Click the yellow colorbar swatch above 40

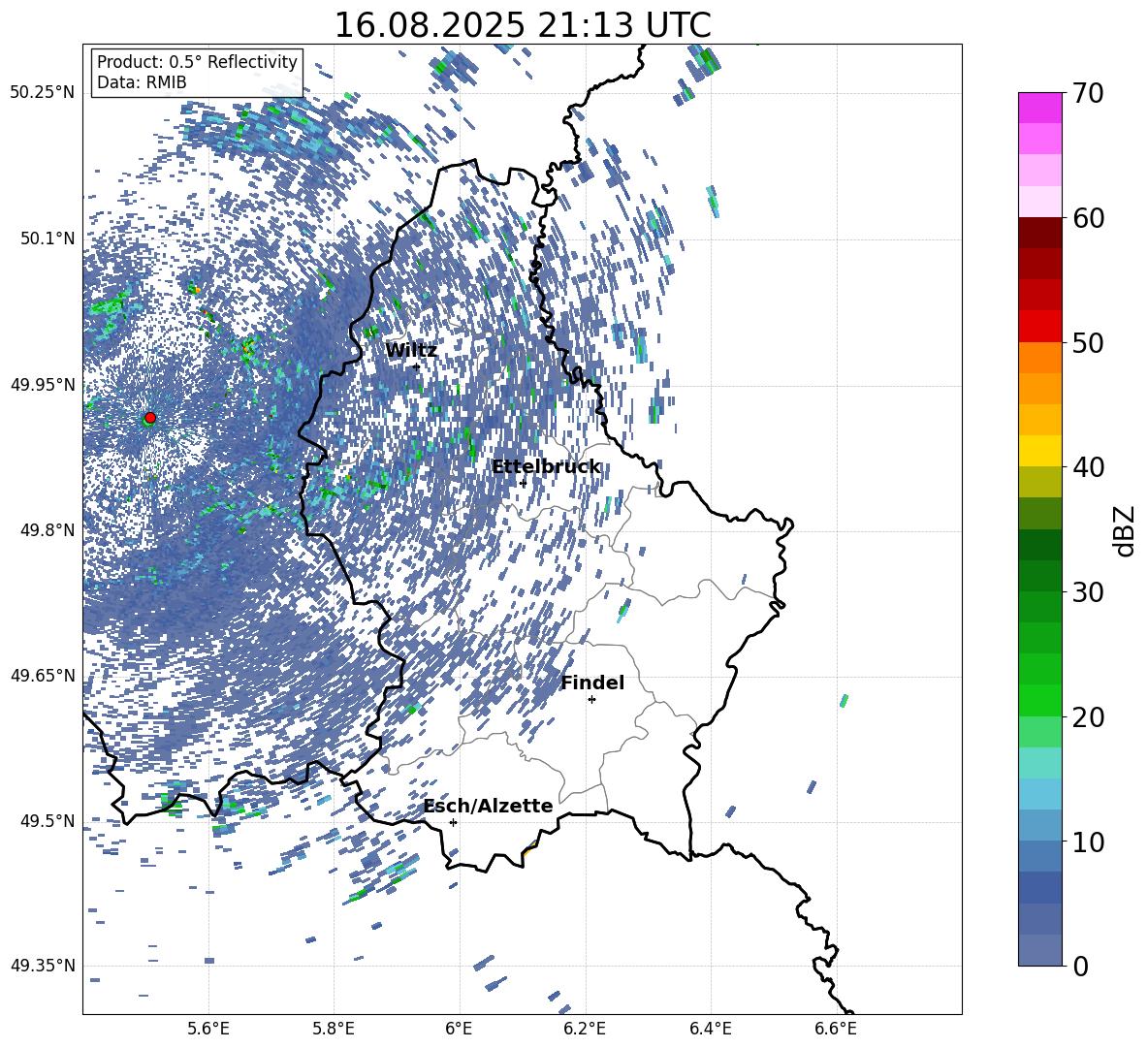pyautogui.click(x=1039, y=451)
